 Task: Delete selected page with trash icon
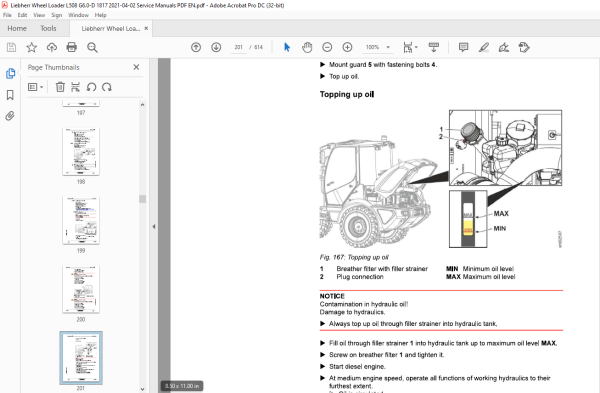point(60,87)
